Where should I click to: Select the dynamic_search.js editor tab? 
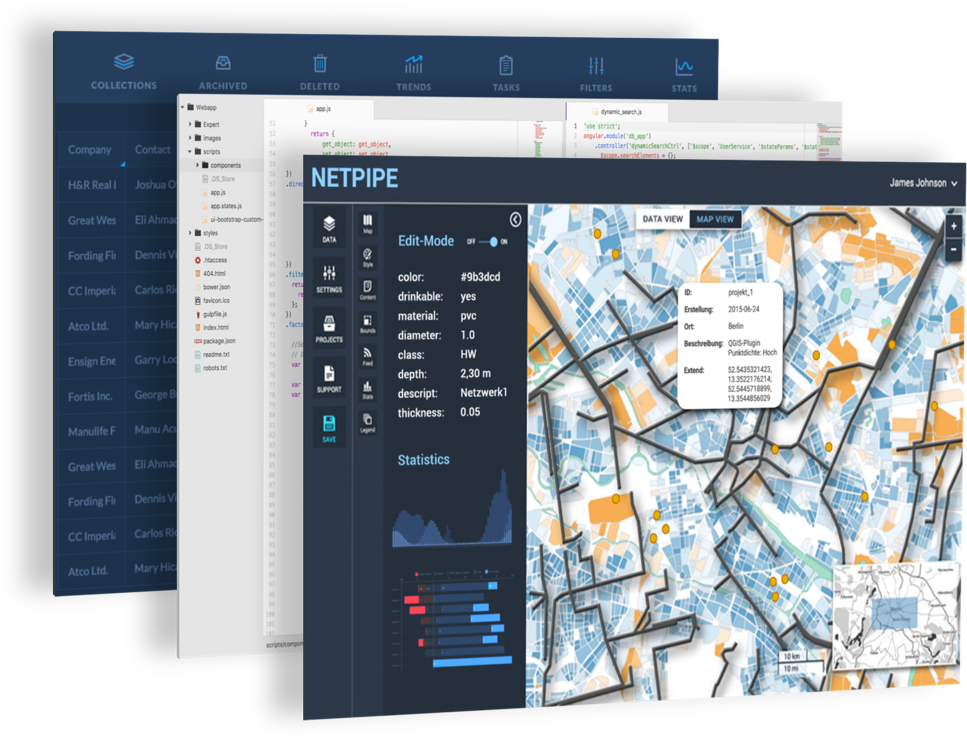click(617, 112)
